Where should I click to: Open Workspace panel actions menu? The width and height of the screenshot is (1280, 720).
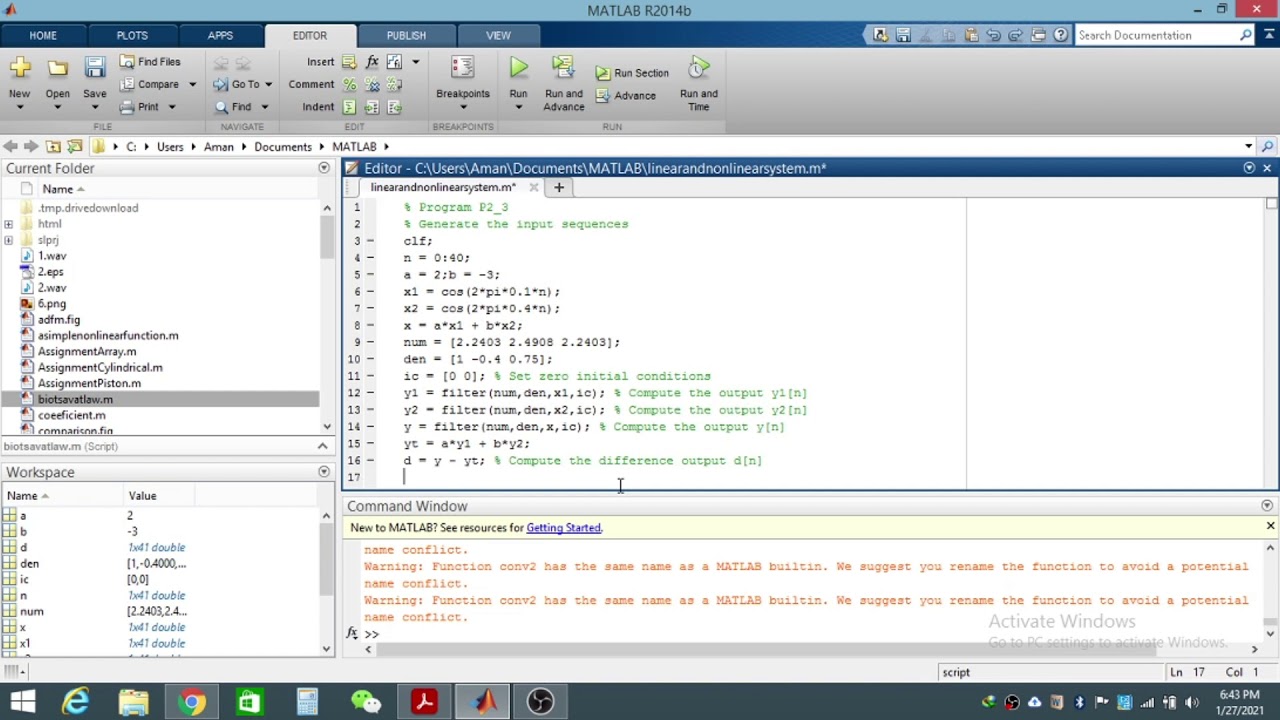[x=324, y=472]
